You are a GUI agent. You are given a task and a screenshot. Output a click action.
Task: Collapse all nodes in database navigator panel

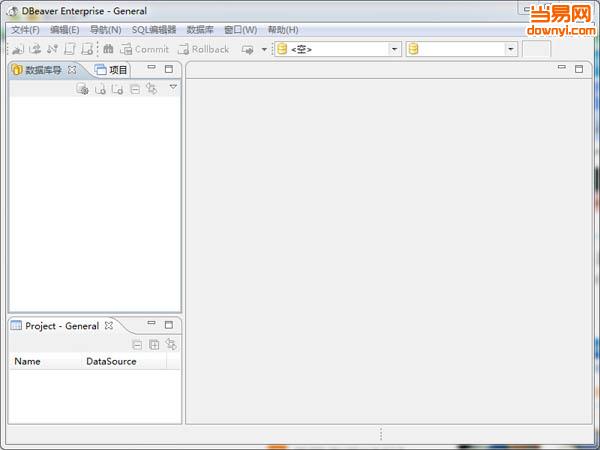(135, 89)
